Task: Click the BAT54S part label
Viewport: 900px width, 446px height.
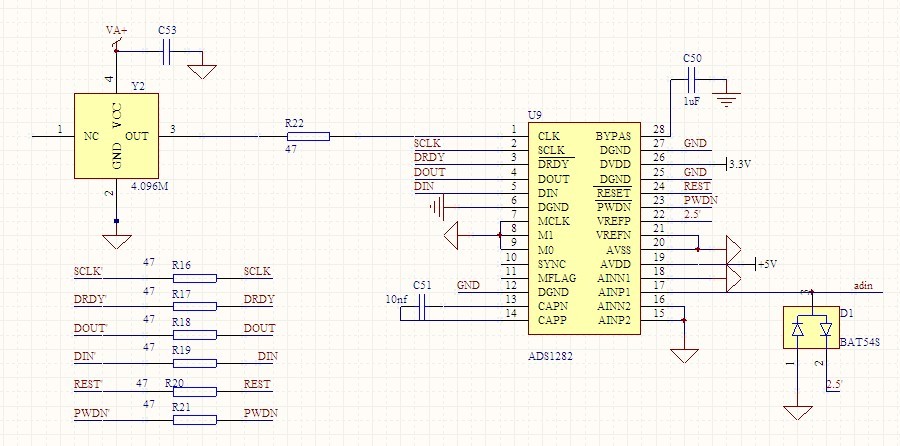Action: click(861, 342)
